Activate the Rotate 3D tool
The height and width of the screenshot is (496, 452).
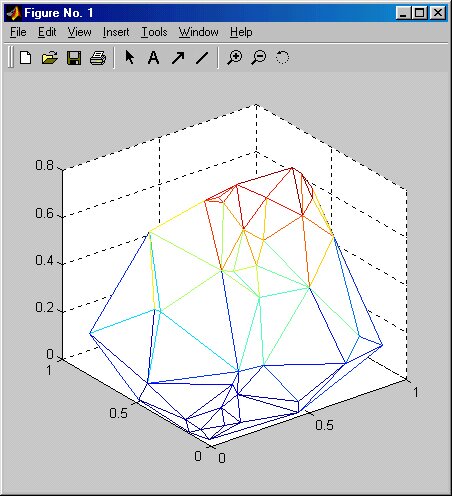click(282, 57)
